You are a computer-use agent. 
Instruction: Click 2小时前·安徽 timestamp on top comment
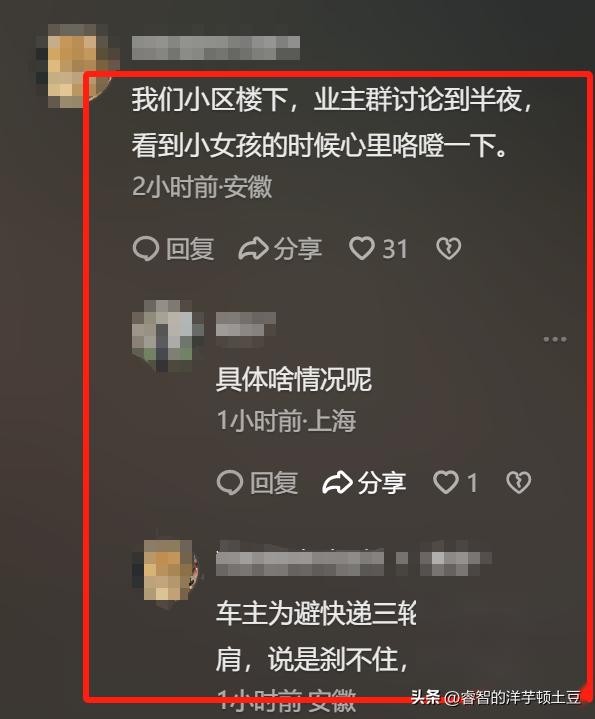202,187
